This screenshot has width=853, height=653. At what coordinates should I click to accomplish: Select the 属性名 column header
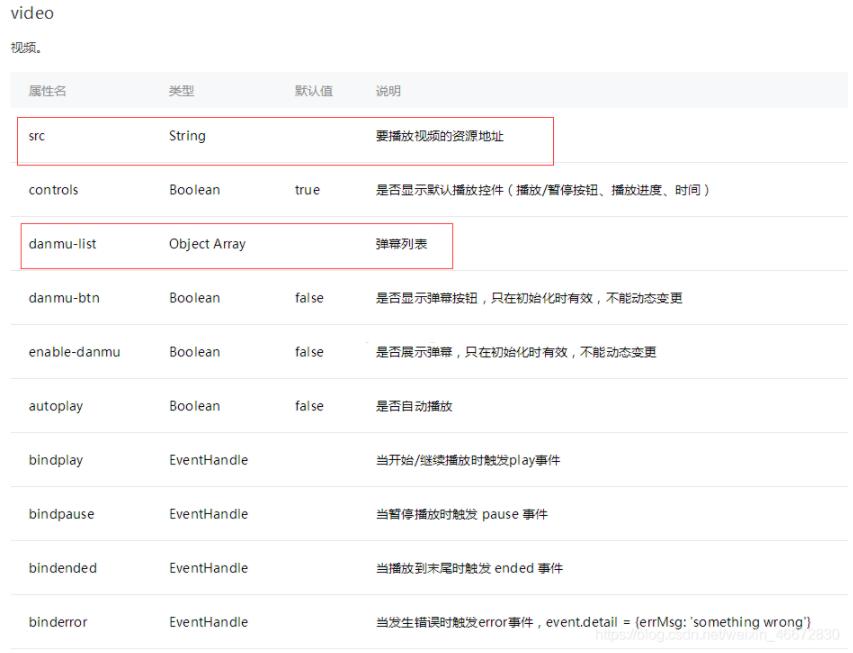coord(47,91)
